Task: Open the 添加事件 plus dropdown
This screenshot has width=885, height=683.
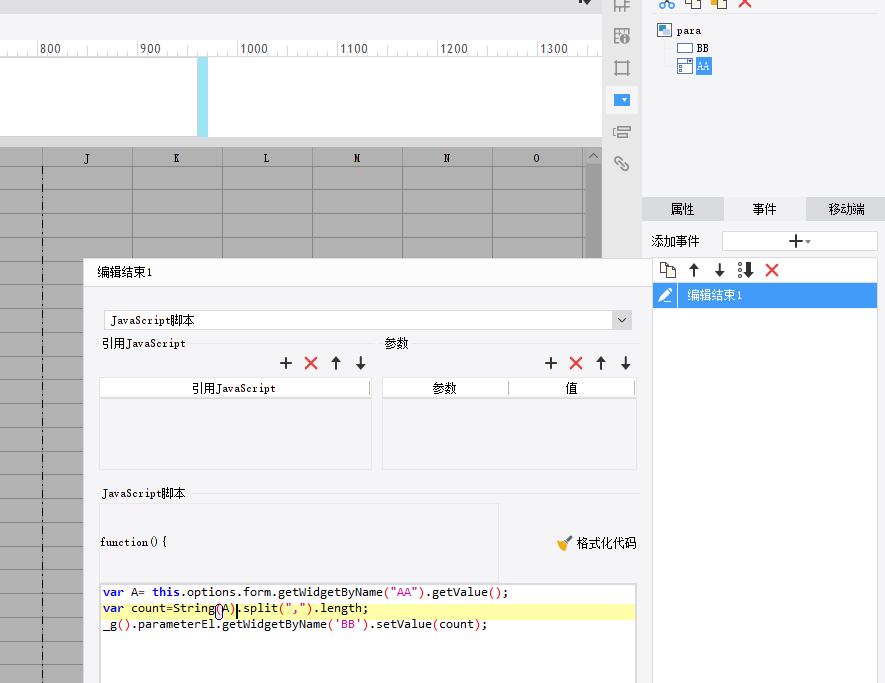Action: pyautogui.click(x=799, y=242)
